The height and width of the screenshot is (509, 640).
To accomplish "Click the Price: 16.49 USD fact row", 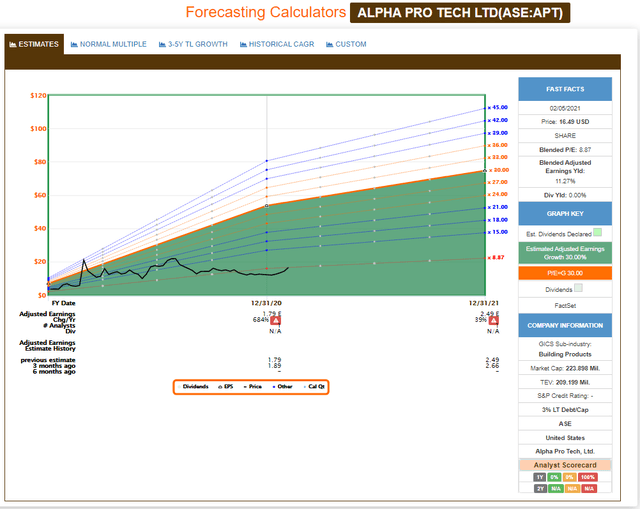I will pyautogui.click(x=565, y=122).
